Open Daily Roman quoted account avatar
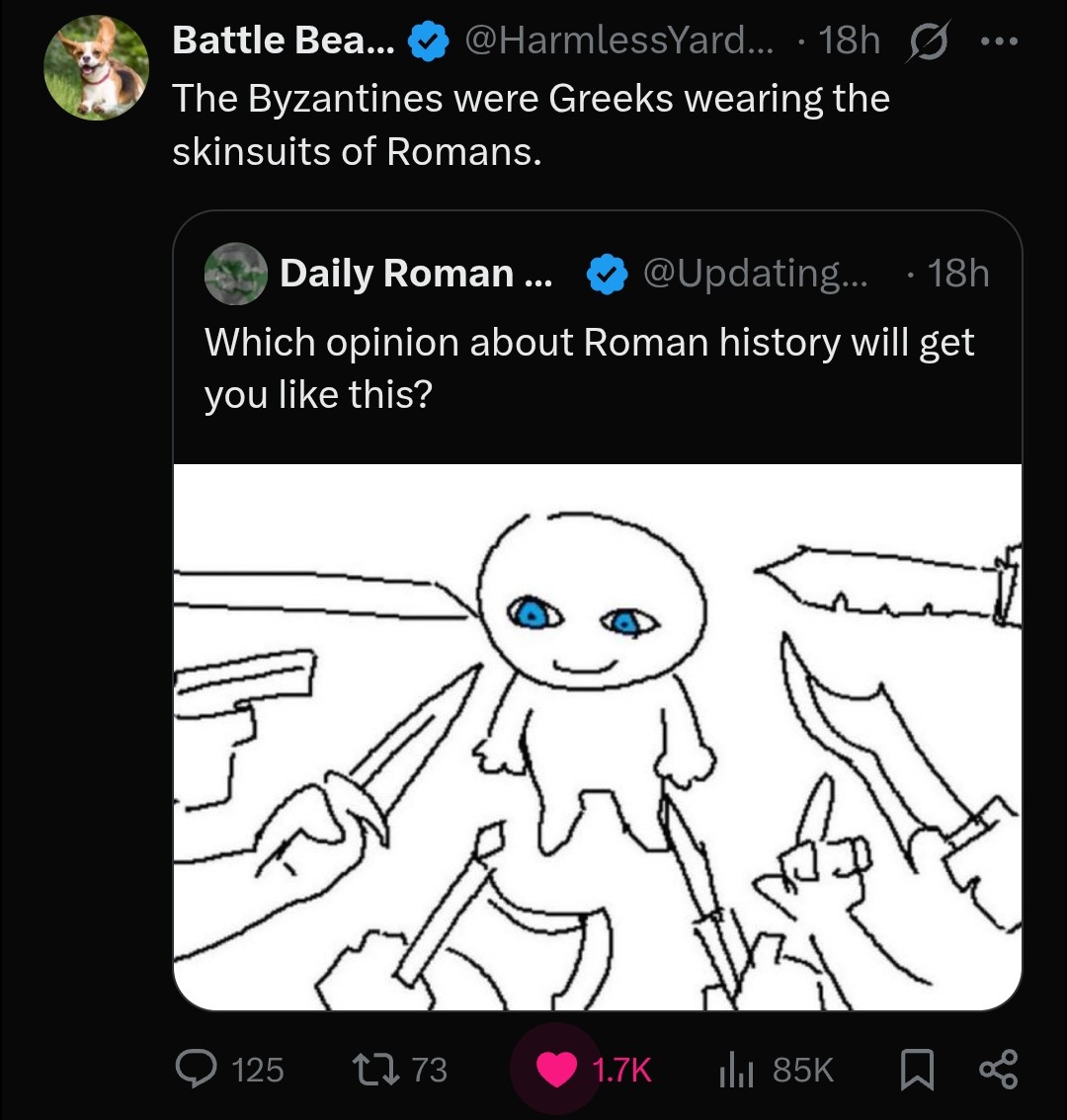 click(236, 274)
